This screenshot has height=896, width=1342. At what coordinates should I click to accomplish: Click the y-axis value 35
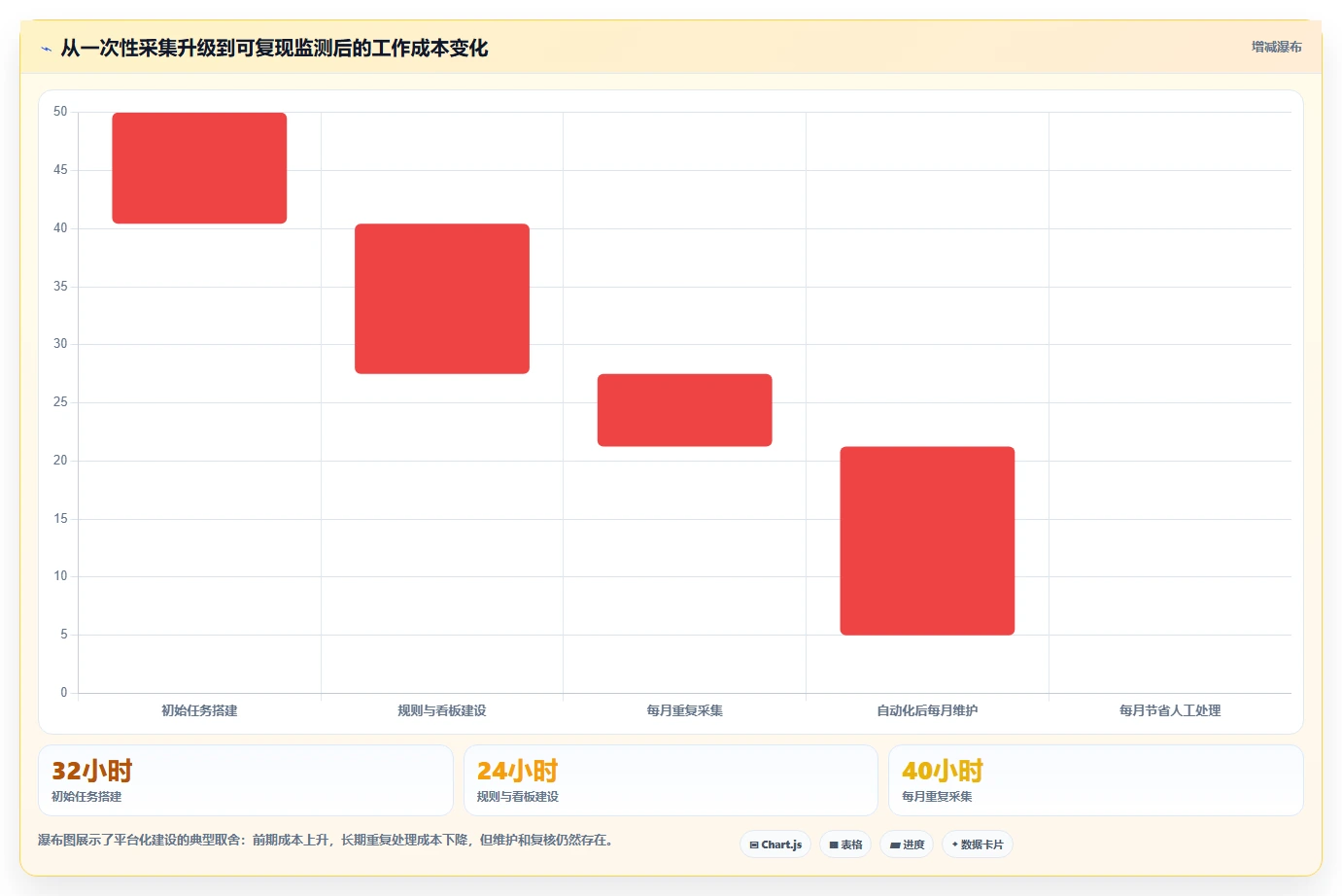click(x=60, y=287)
